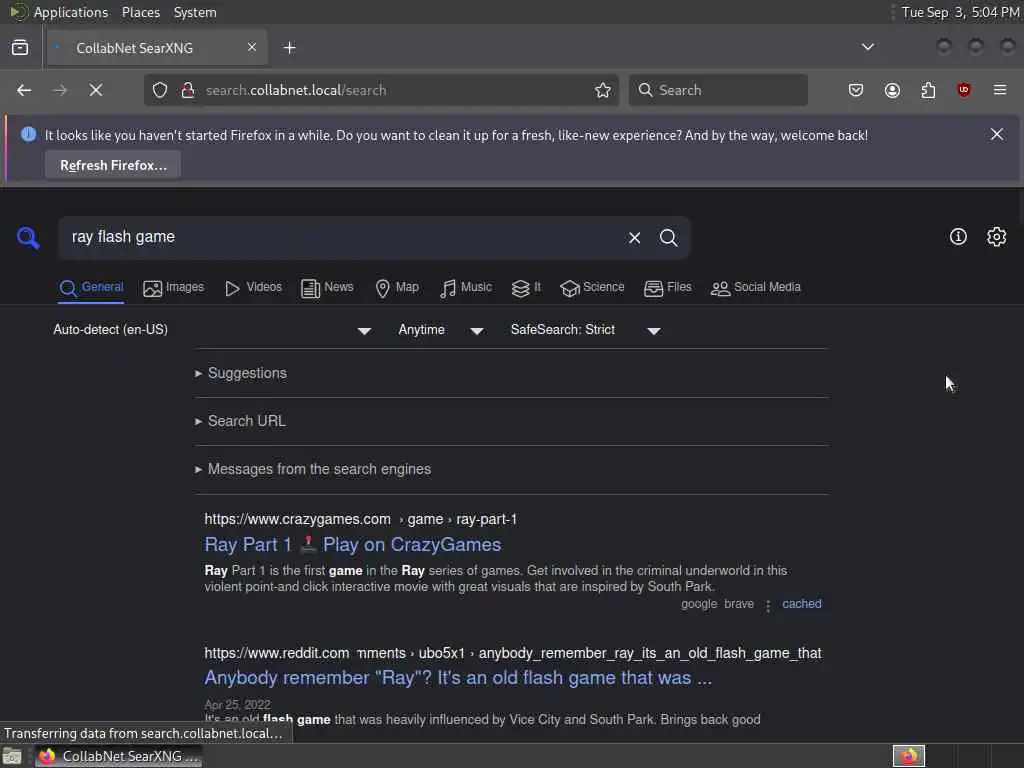Switch to Social Media category
This screenshot has width=1024, height=768.
(x=756, y=287)
